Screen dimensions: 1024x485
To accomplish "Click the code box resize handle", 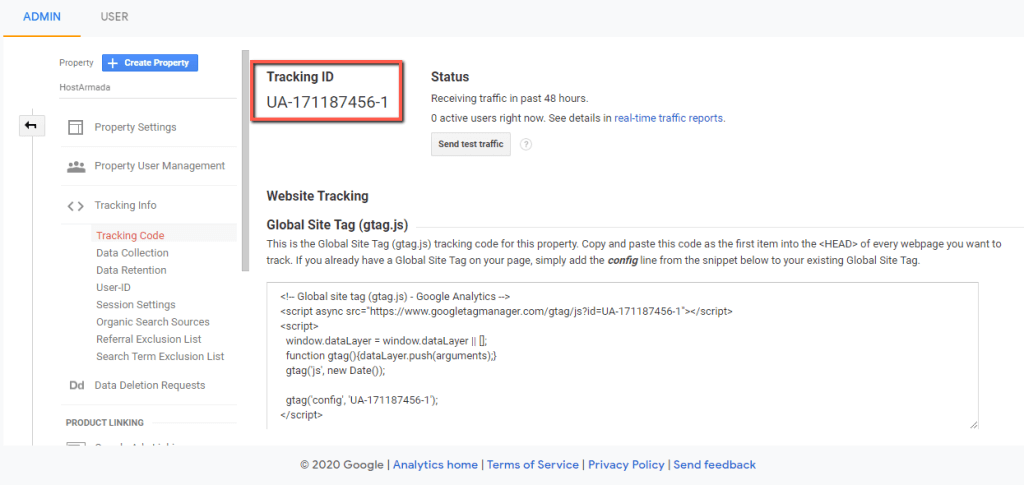I will tap(973, 424).
